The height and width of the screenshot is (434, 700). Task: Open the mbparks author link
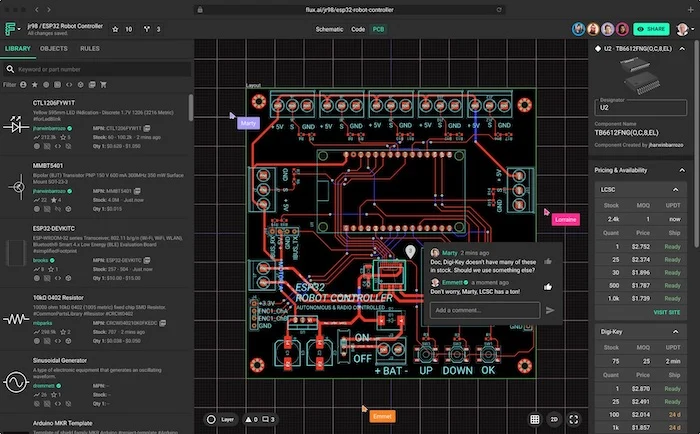pos(42,323)
